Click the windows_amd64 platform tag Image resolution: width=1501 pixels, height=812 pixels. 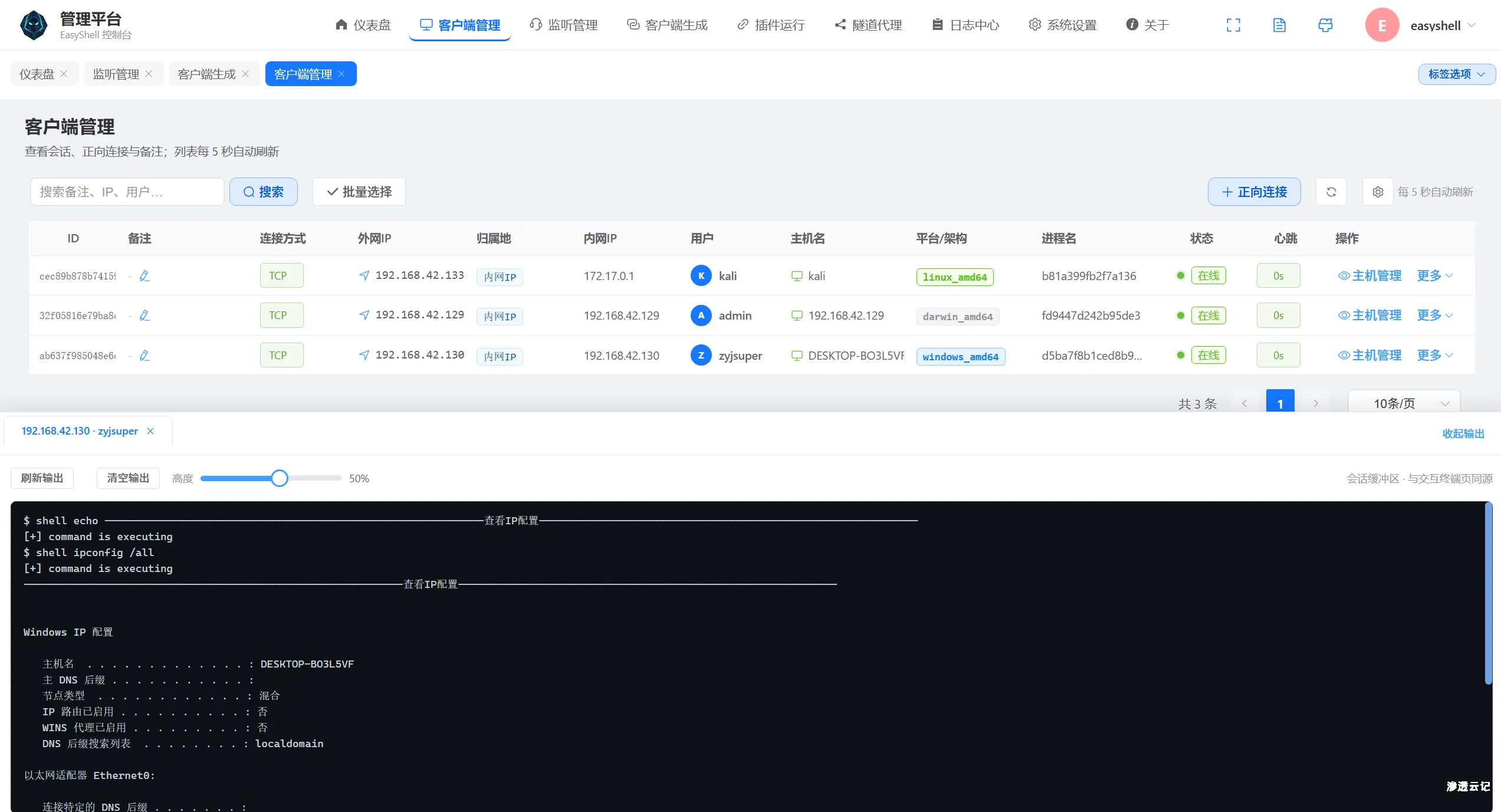tap(960, 357)
